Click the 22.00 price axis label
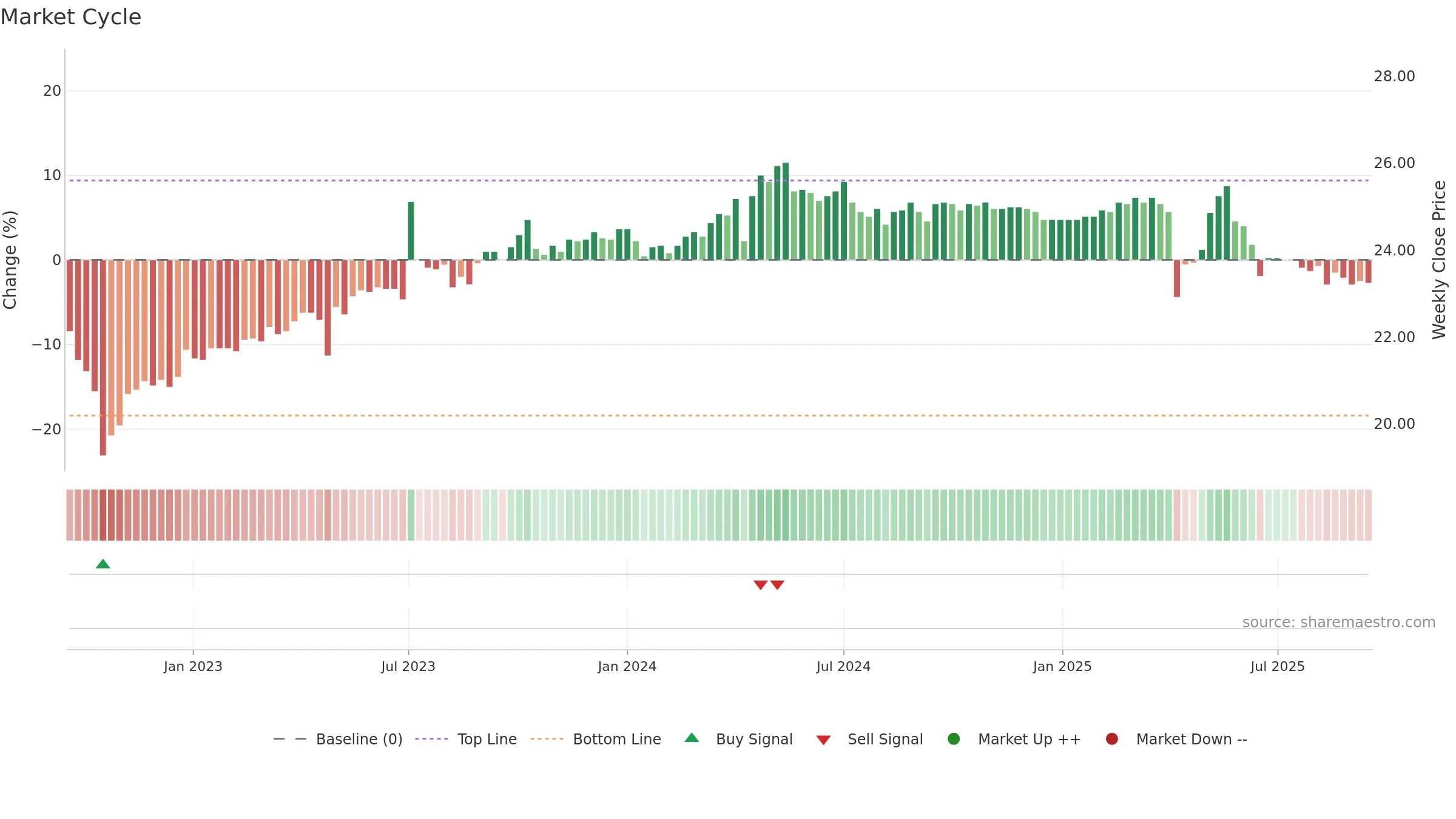The height and width of the screenshot is (819, 1456). click(1394, 337)
